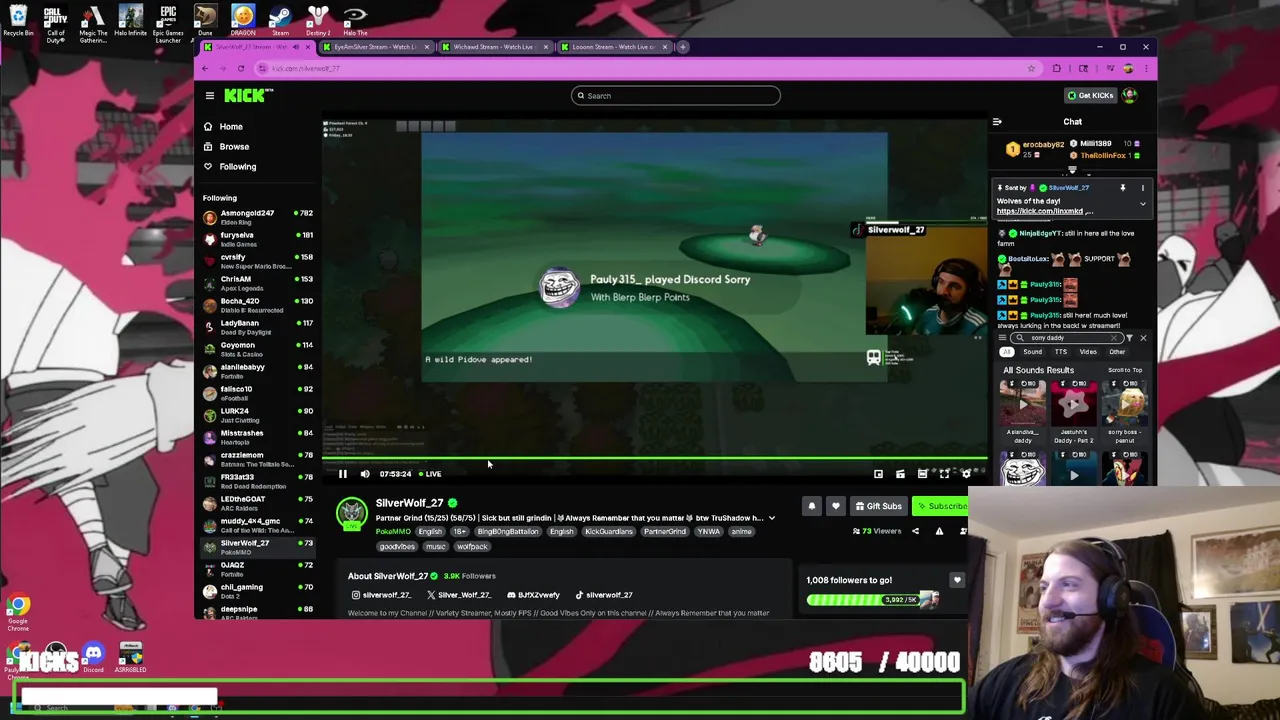1280x720 pixels.
Task: Toggle heart on followers to go card
Action: coord(957,580)
